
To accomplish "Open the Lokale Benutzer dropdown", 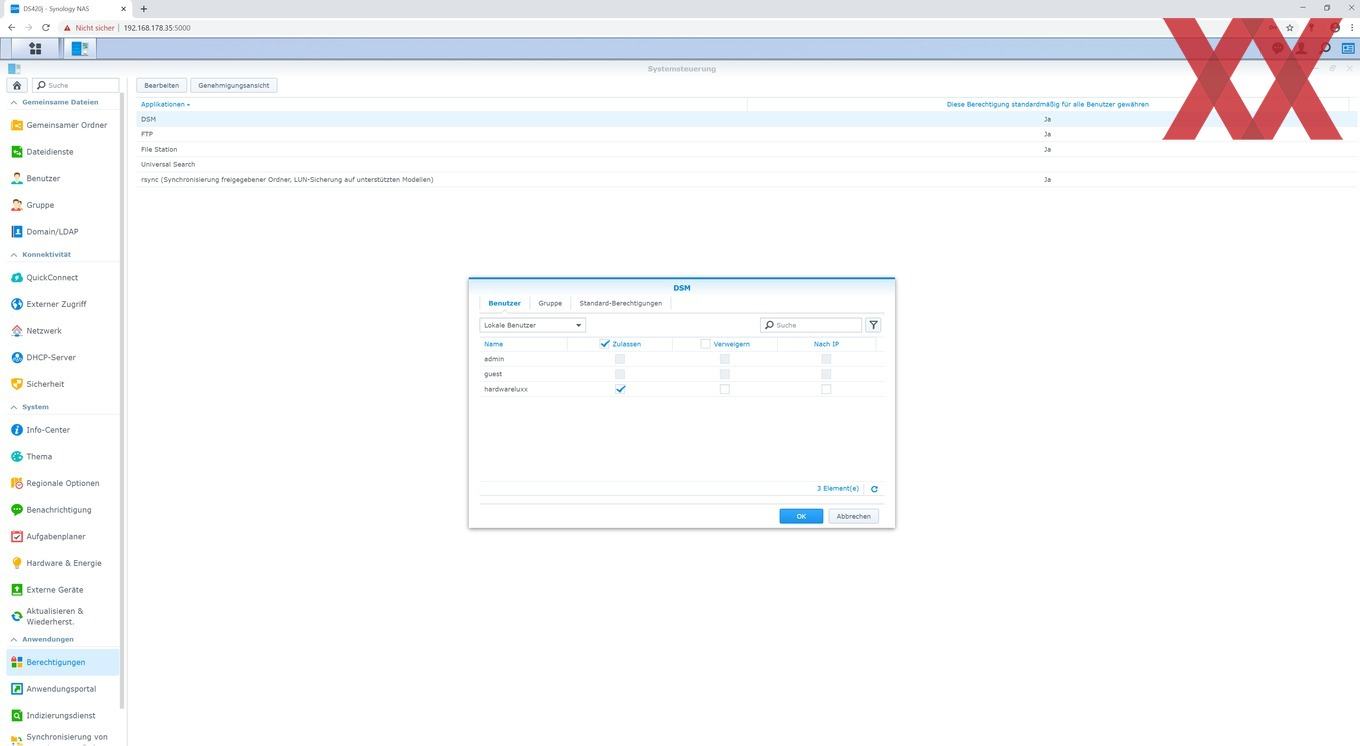I will [x=532, y=325].
